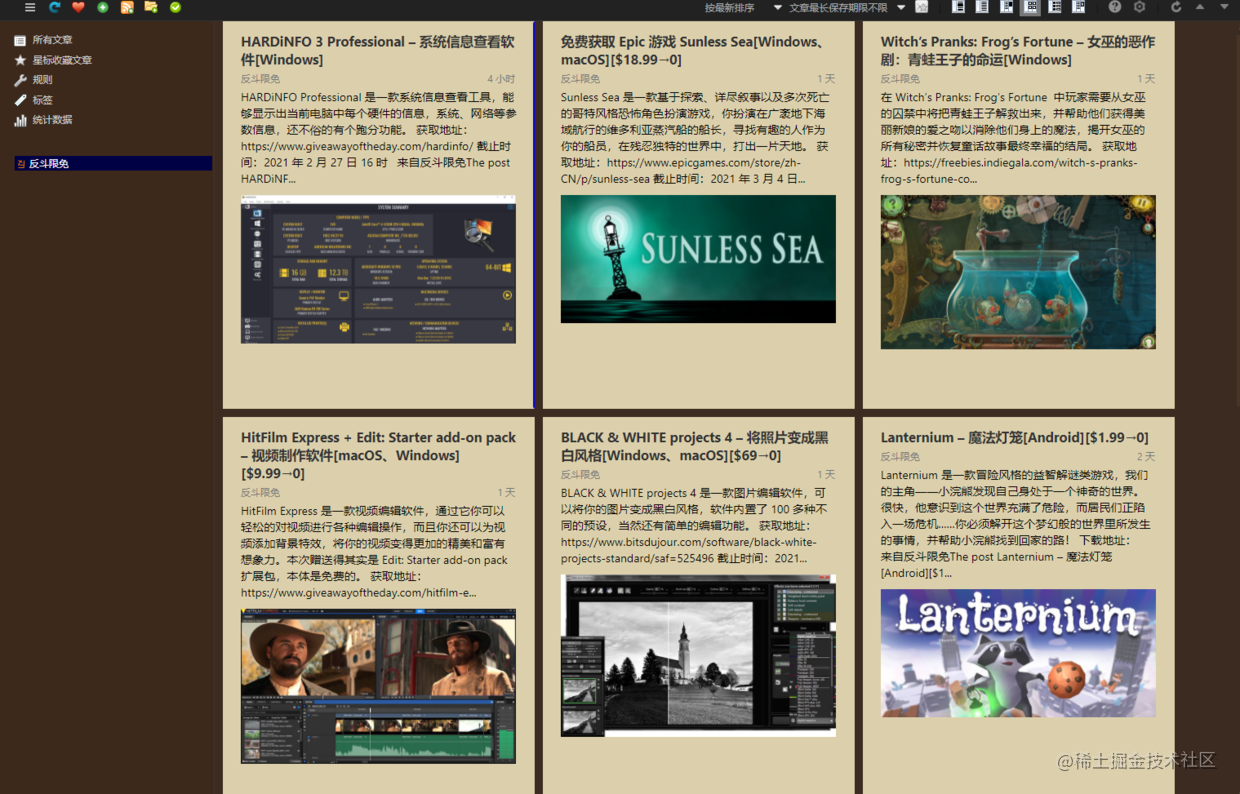Click the green plus add icon
This screenshot has width=1240, height=794.
[x=103, y=7]
